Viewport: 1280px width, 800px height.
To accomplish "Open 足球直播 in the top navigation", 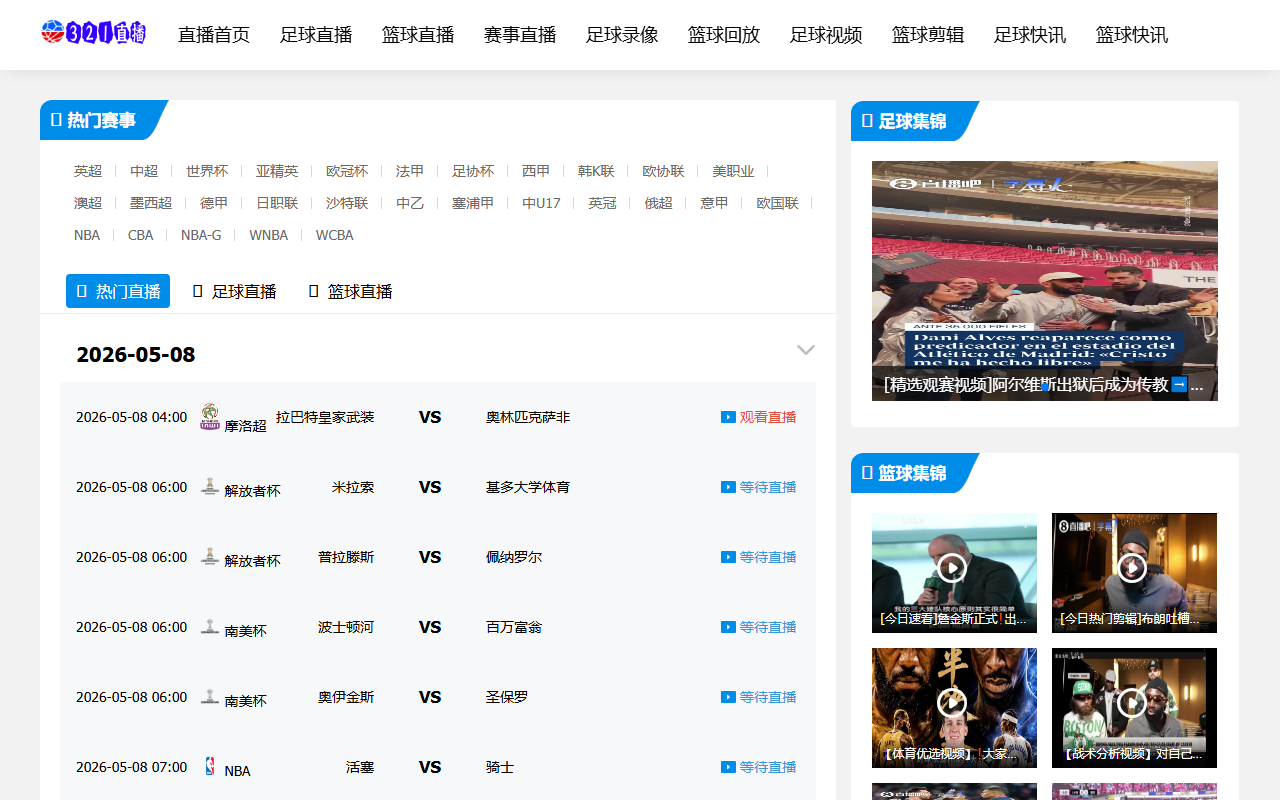I will coord(316,35).
